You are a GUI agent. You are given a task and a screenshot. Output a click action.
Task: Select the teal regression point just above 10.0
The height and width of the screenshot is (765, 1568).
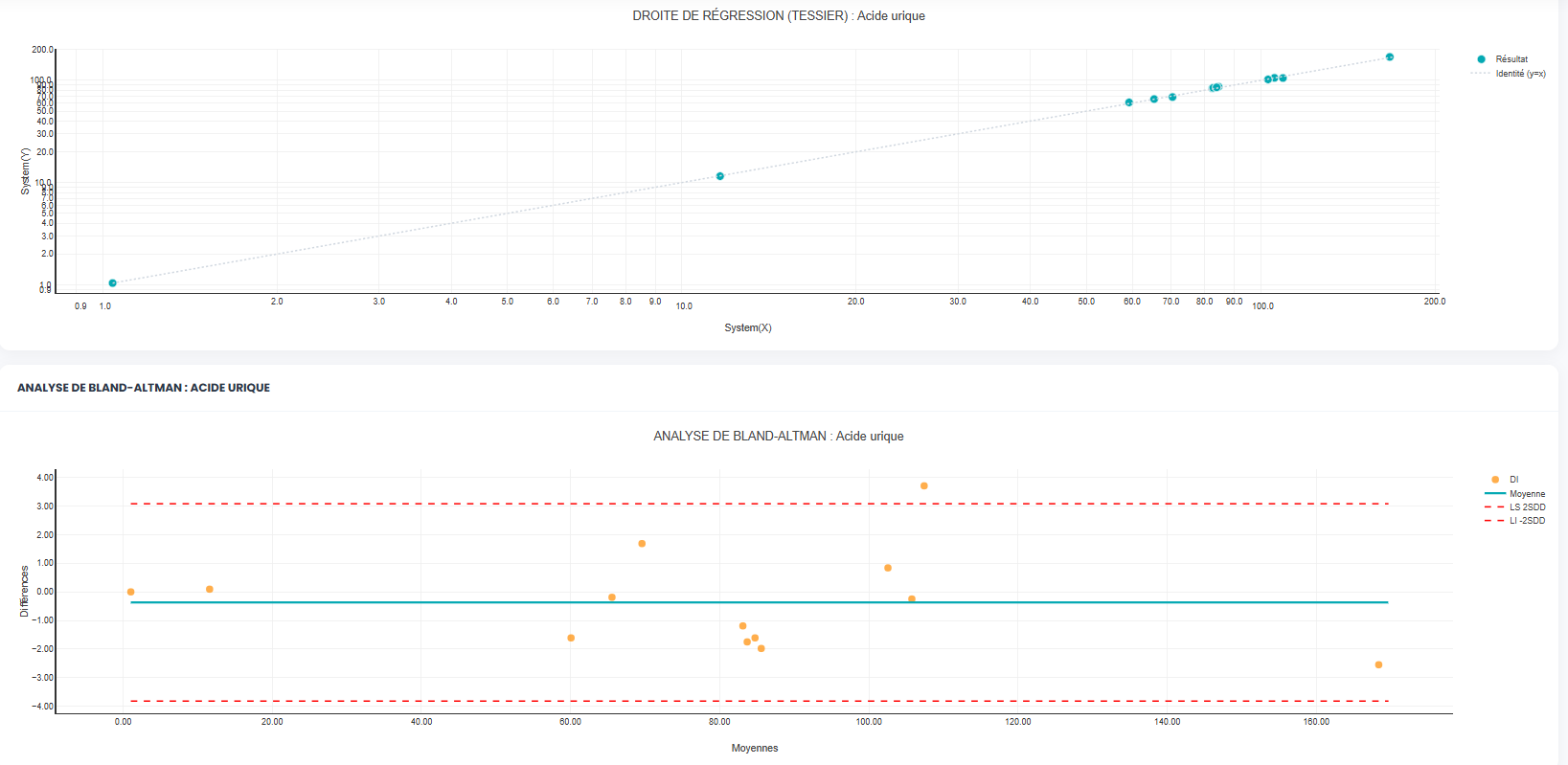click(x=720, y=176)
